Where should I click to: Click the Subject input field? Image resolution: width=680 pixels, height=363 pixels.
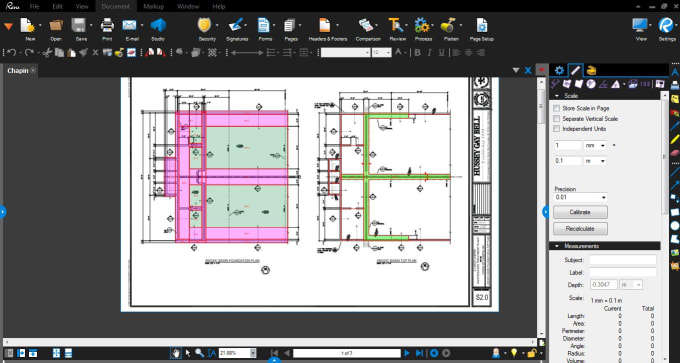(x=622, y=260)
